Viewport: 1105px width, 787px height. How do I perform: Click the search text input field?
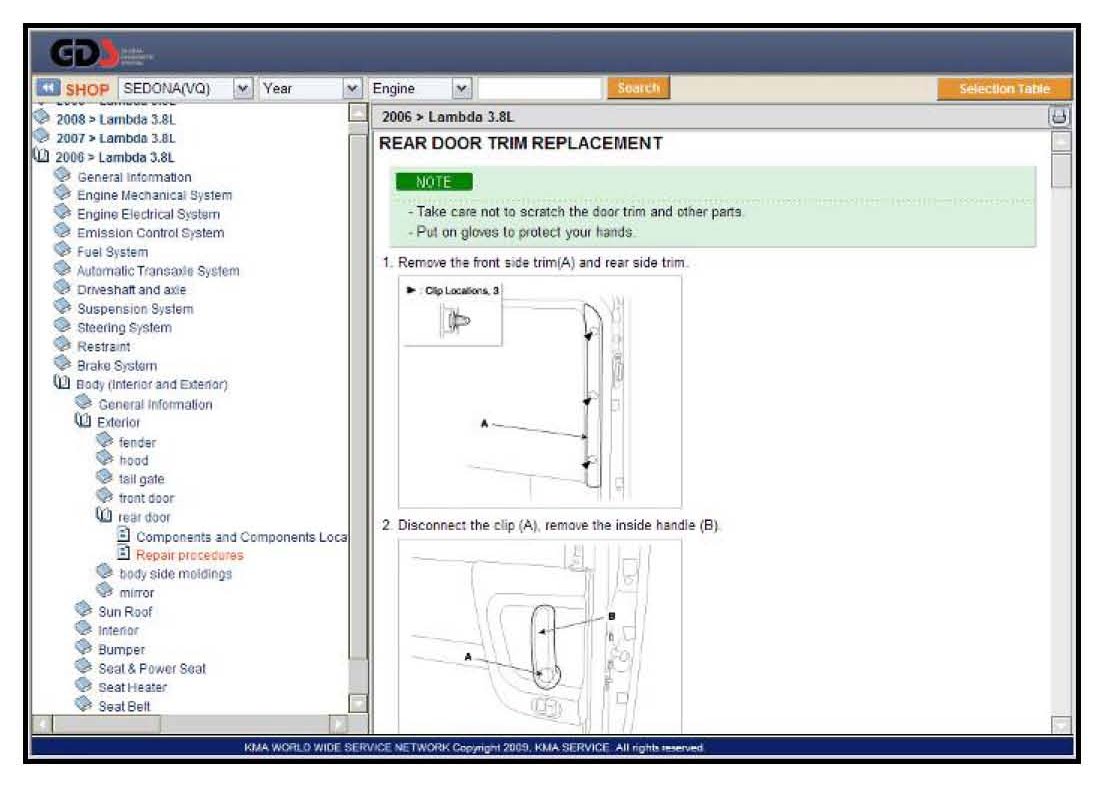(x=540, y=89)
